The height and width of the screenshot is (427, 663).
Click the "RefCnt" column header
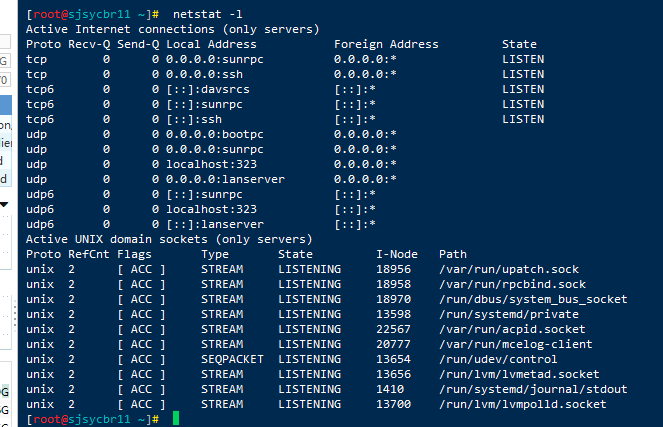coord(89,255)
